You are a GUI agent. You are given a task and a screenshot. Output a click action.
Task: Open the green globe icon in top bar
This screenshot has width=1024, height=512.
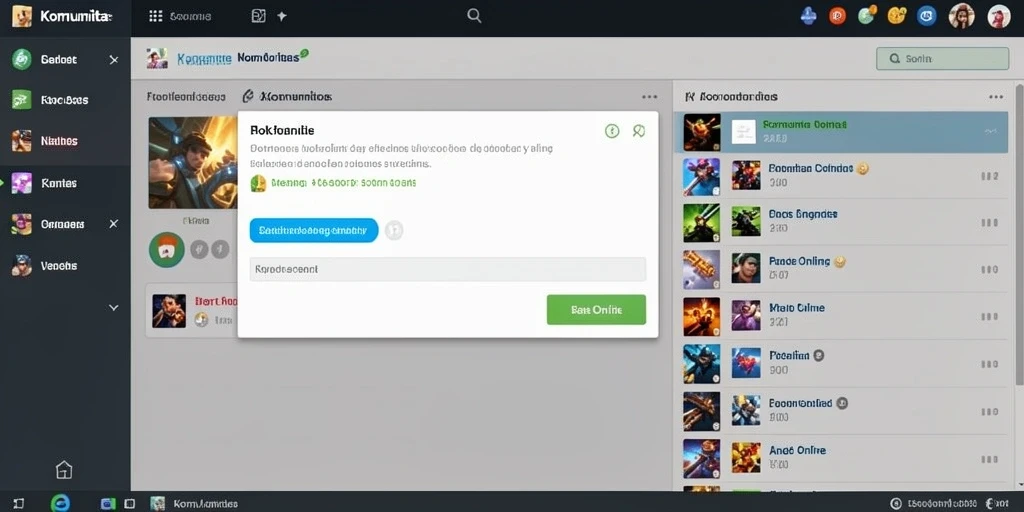coord(867,16)
